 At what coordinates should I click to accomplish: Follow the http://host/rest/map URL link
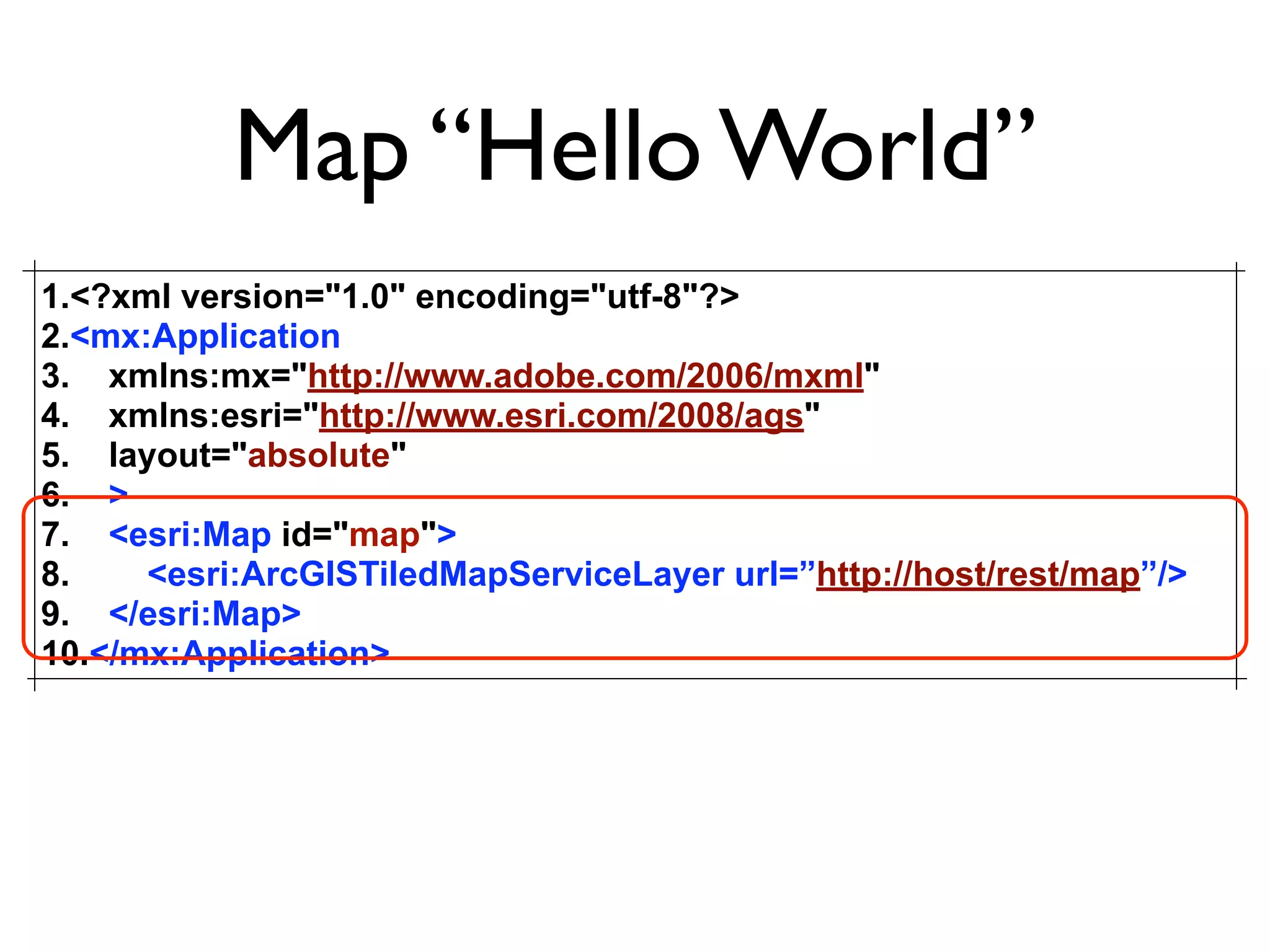pyautogui.click(x=979, y=575)
